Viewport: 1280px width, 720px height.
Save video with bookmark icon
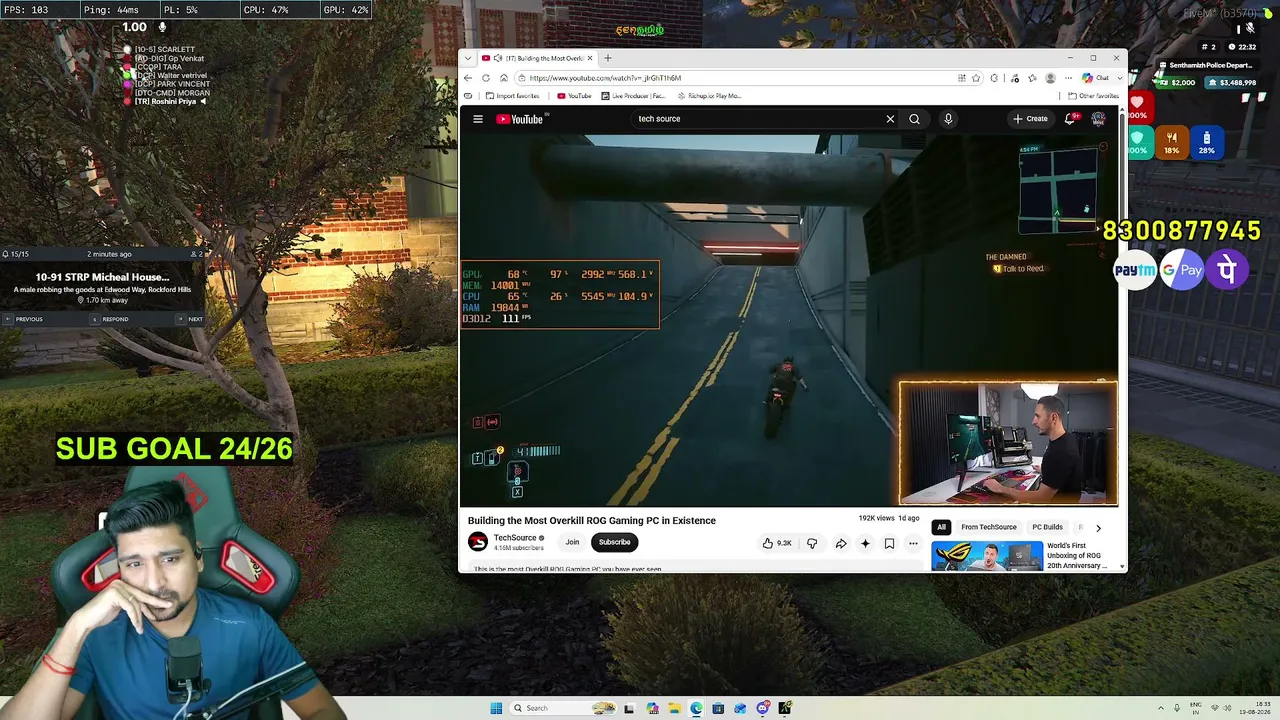[889, 543]
